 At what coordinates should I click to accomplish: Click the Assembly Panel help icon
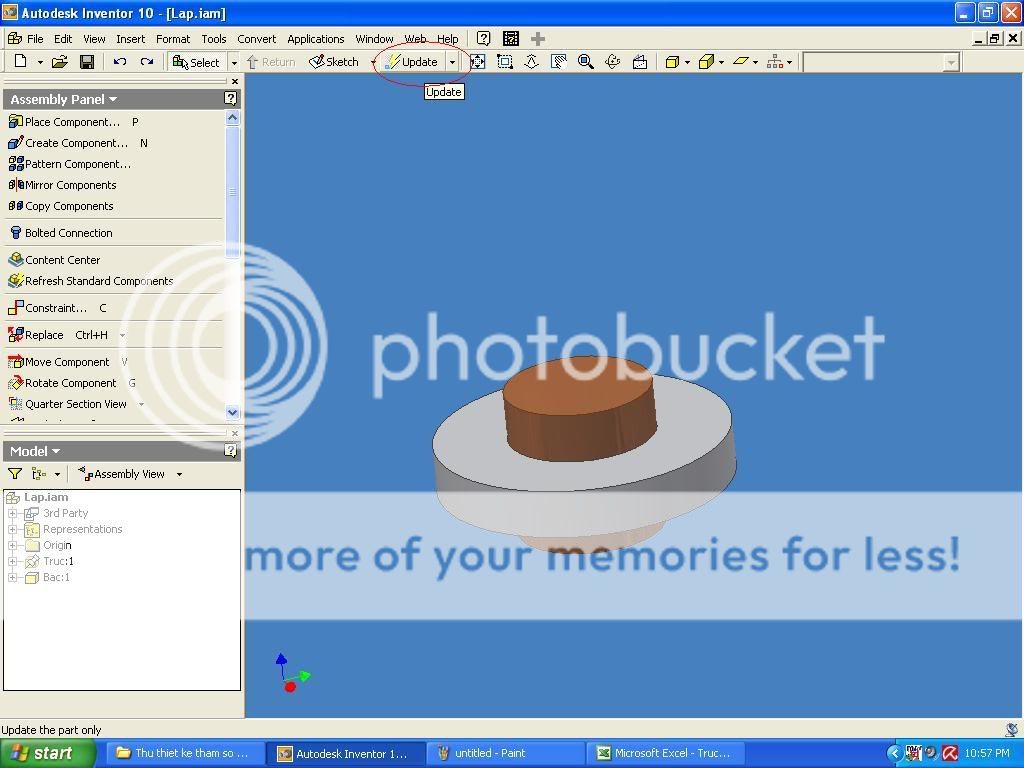pos(231,99)
